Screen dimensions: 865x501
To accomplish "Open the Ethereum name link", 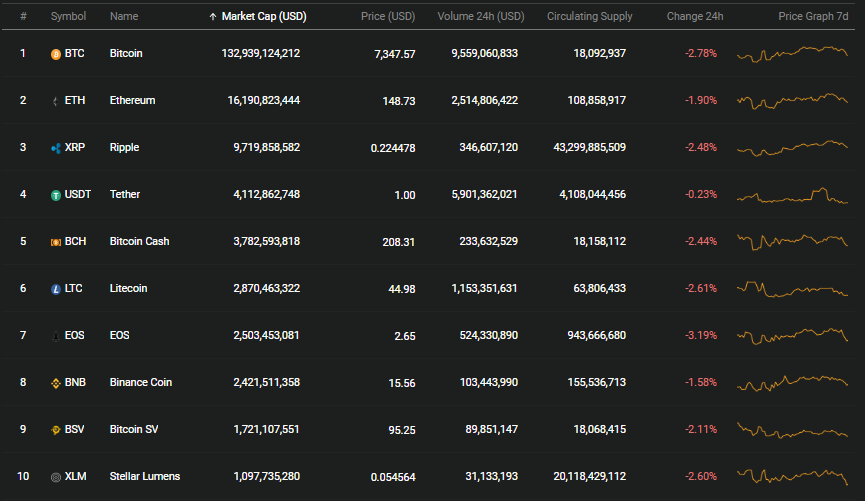I will (132, 100).
